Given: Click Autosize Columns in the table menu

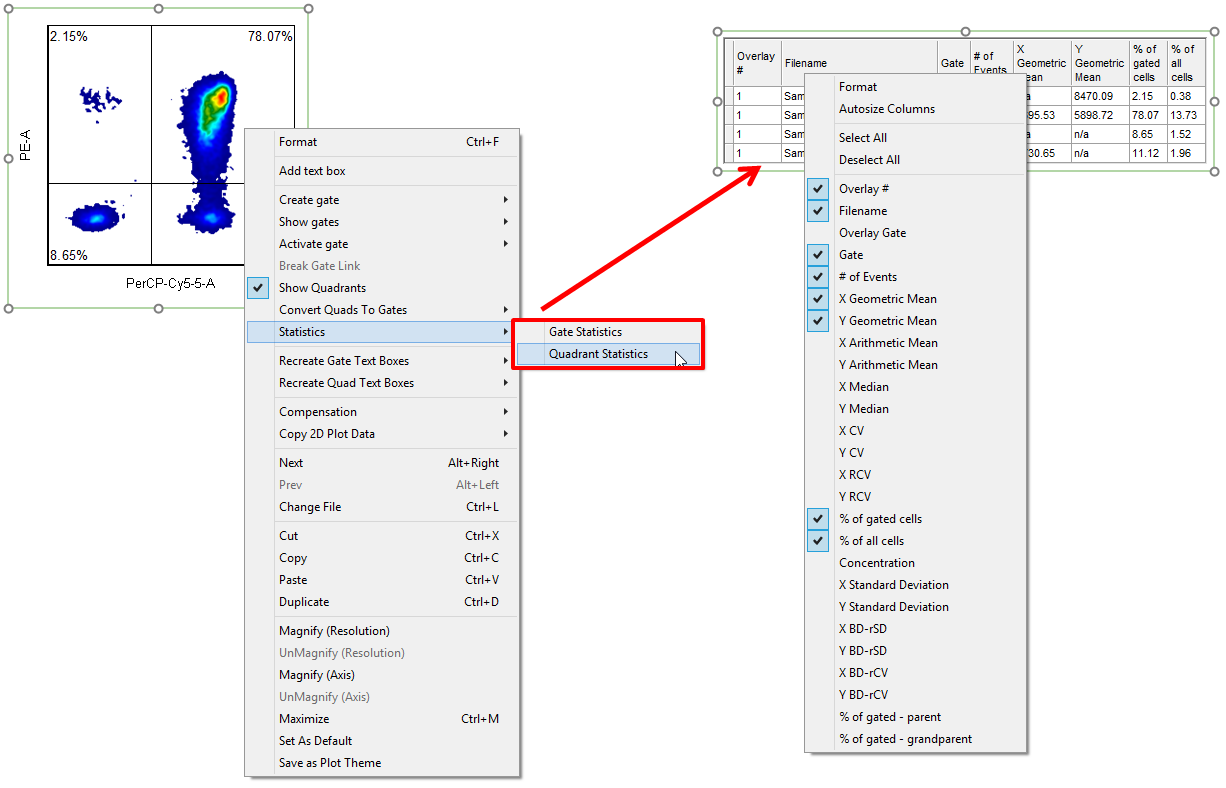Looking at the screenshot, I should coord(886,109).
